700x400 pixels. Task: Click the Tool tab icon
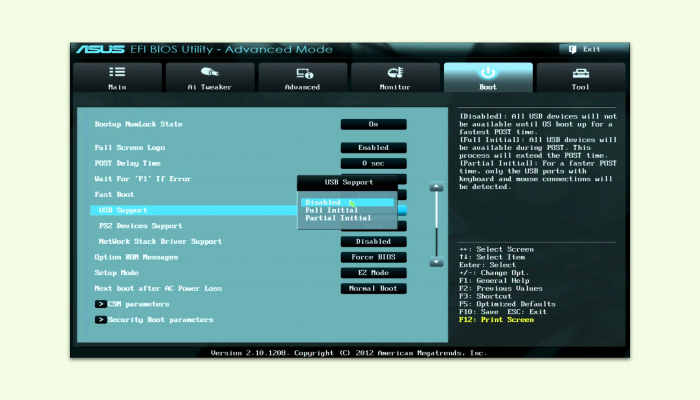pyautogui.click(x=580, y=73)
